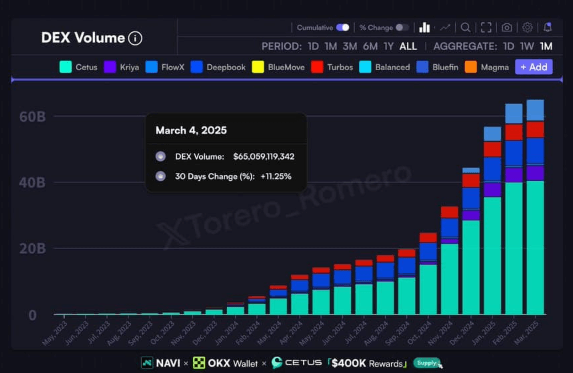573x373 pixels.
Task: Set period to 1Y
Action: point(388,47)
